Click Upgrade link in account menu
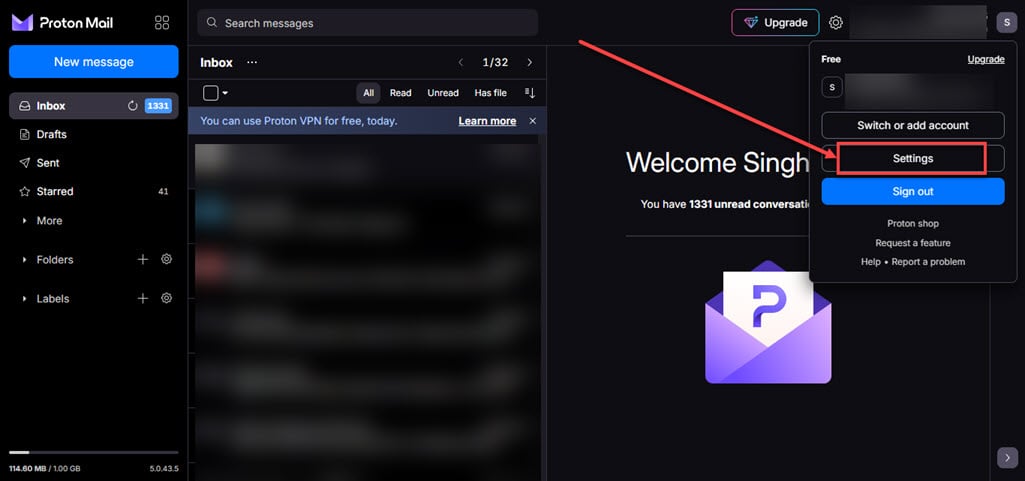 pyautogui.click(x=986, y=59)
